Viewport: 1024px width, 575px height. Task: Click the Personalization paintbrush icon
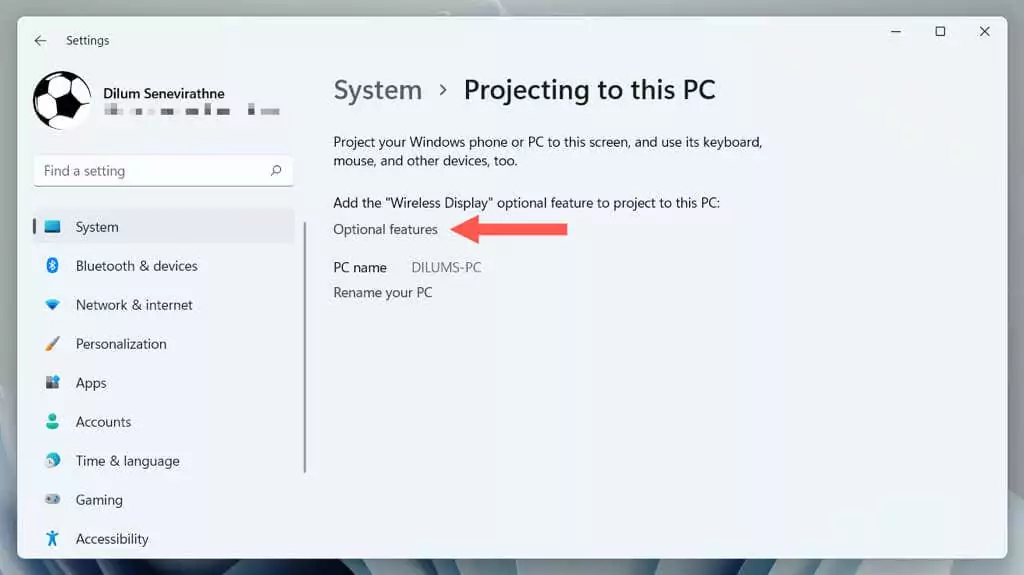click(x=52, y=344)
